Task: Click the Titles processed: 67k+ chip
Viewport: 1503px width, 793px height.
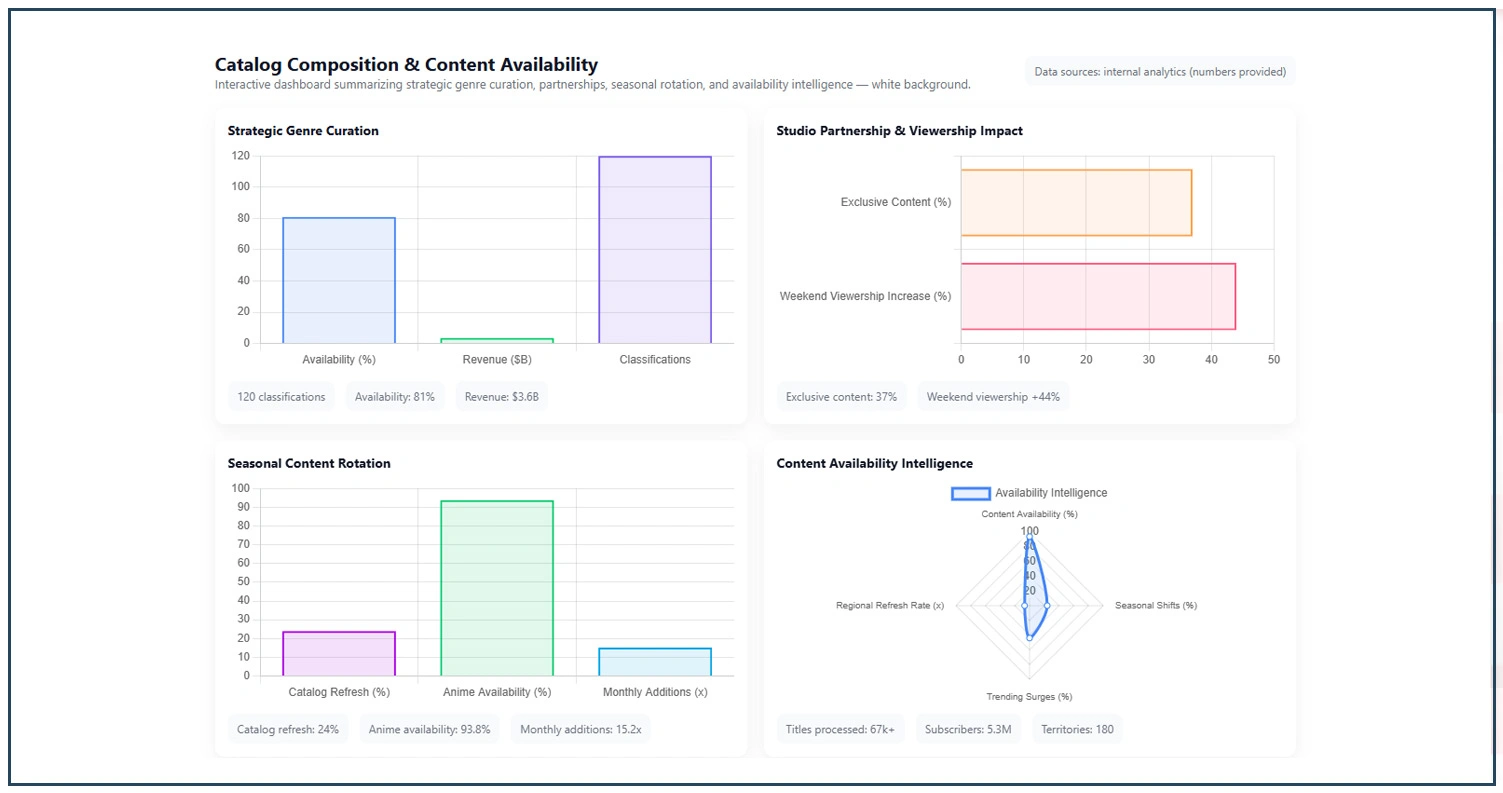Action: (840, 729)
